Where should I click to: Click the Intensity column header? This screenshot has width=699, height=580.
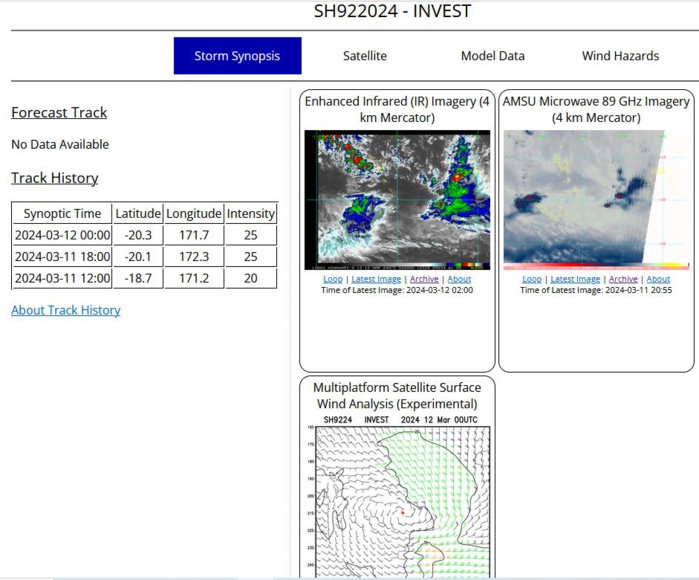coord(250,213)
